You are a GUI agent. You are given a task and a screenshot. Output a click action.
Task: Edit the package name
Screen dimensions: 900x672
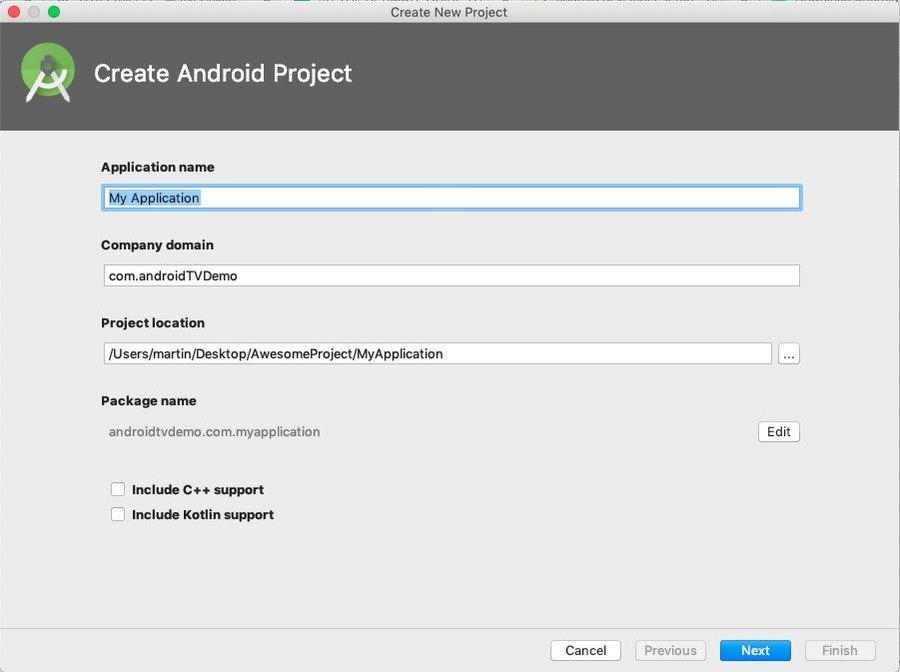tap(778, 432)
